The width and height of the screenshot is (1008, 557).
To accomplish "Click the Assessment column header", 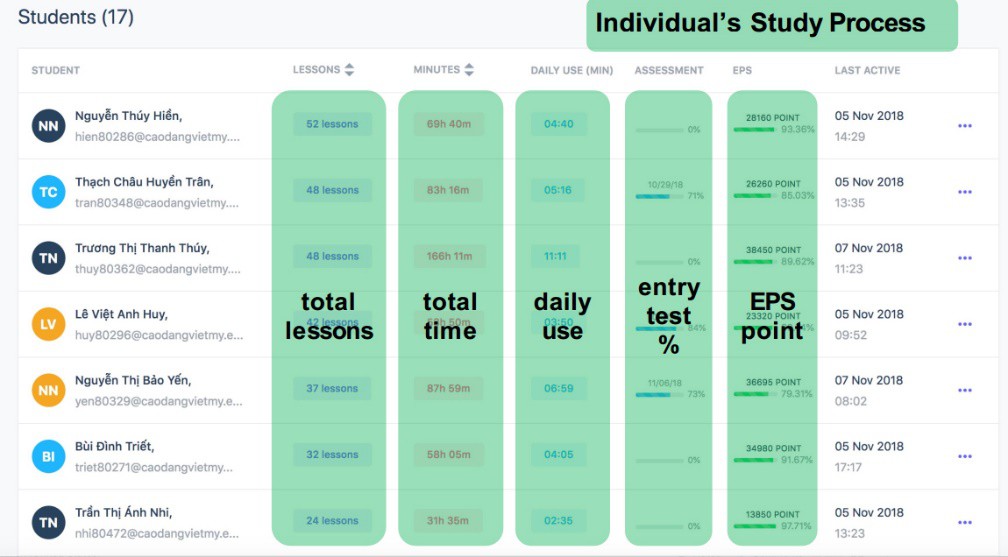I will pyautogui.click(x=668, y=71).
